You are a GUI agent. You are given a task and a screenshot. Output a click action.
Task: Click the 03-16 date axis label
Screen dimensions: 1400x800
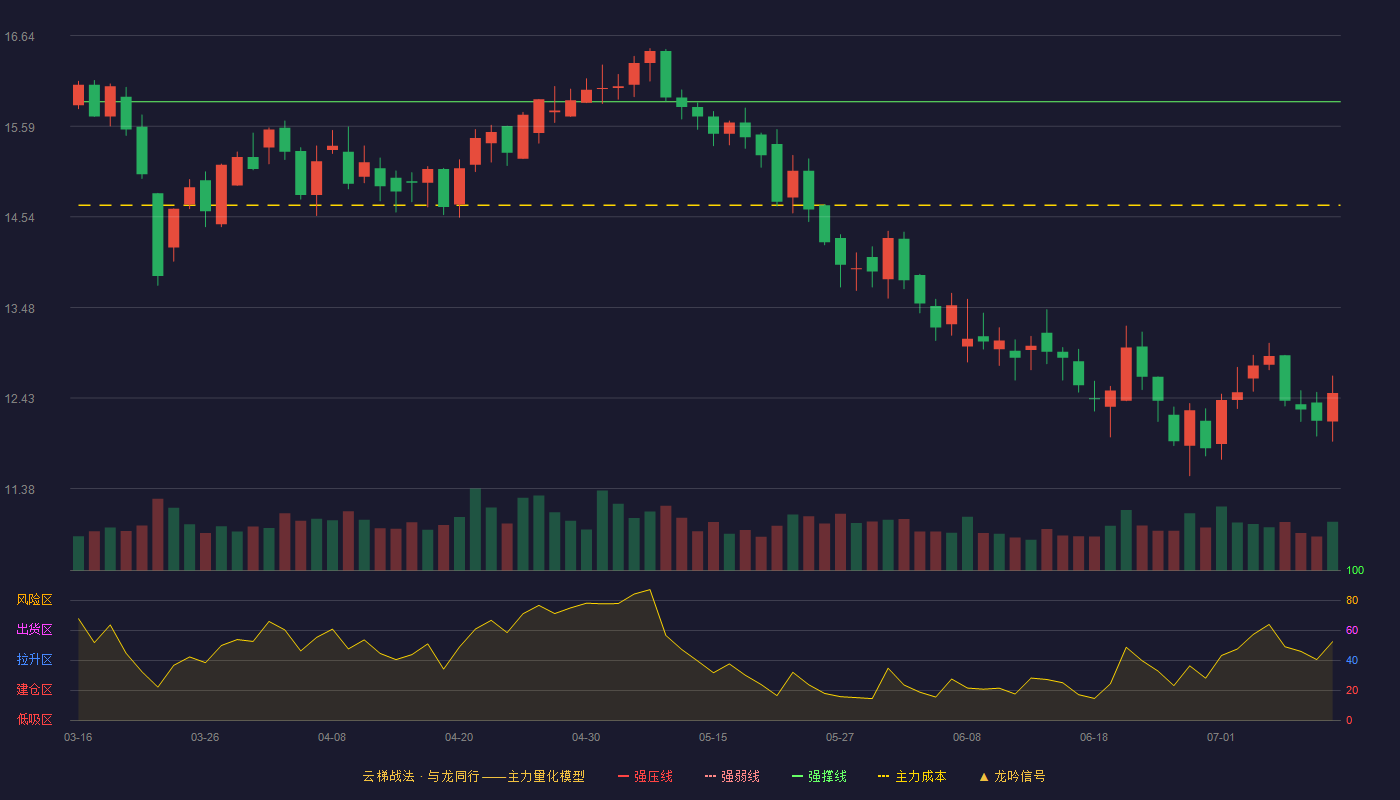tap(78, 737)
